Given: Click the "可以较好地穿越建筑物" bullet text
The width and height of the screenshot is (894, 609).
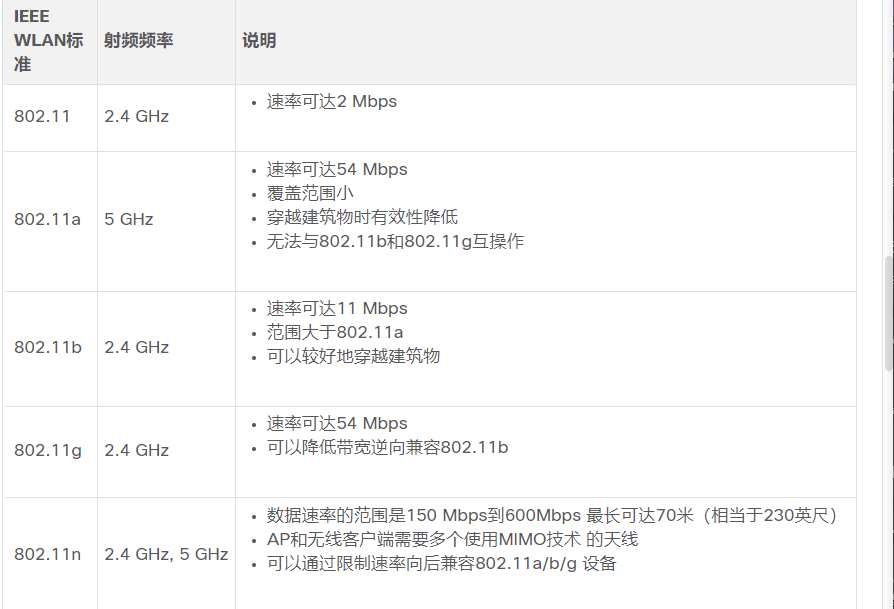Looking at the screenshot, I should (x=353, y=356).
